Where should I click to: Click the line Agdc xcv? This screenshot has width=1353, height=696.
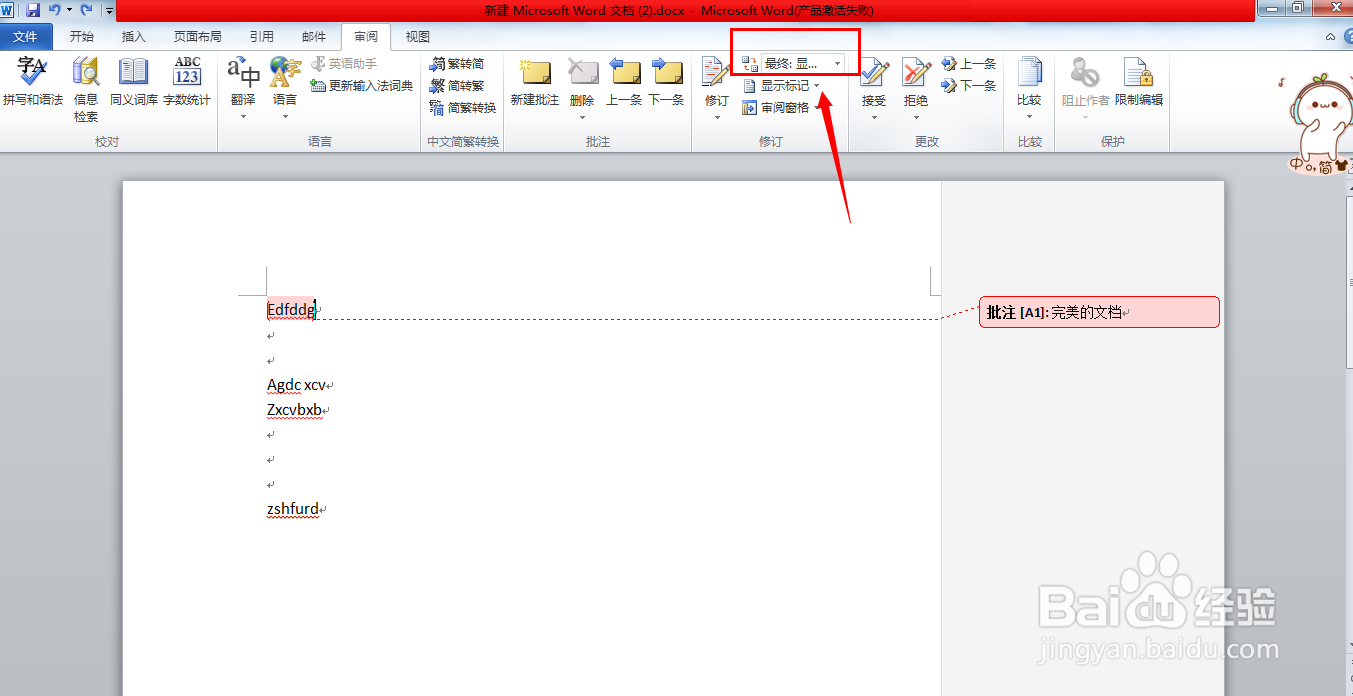click(x=296, y=385)
